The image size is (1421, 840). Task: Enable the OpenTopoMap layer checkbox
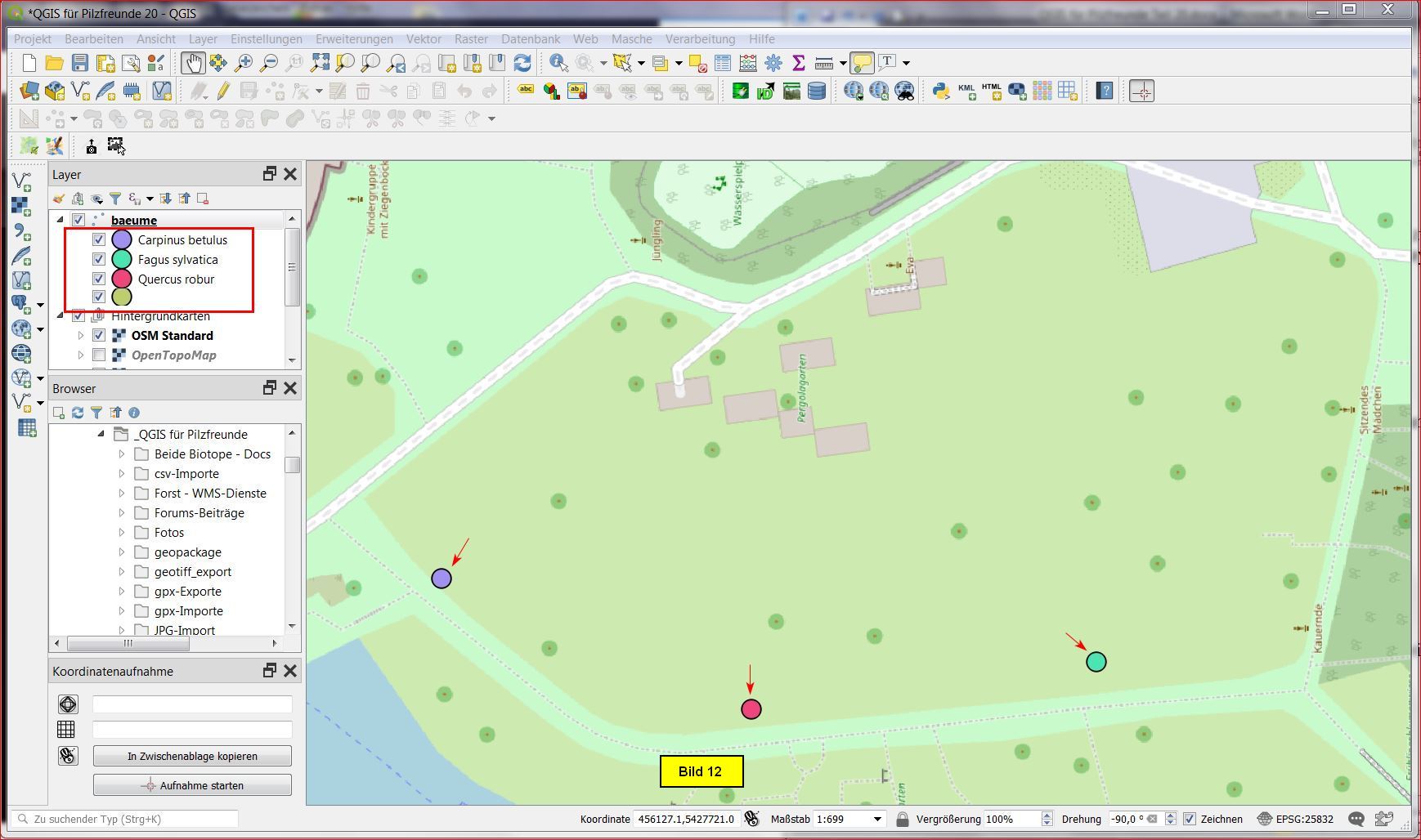(99, 355)
